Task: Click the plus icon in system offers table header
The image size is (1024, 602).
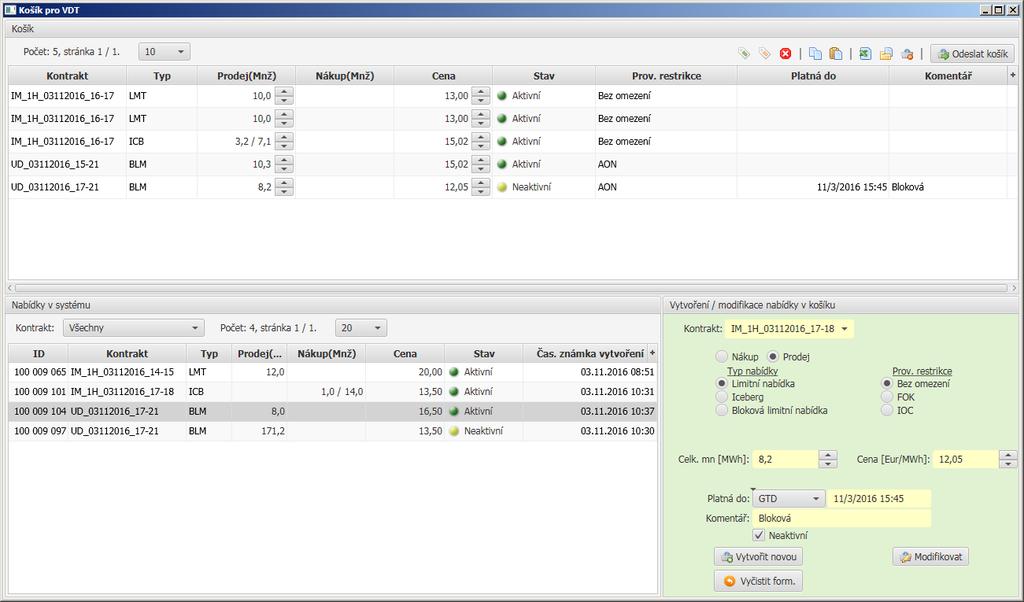Action: pyautogui.click(x=652, y=353)
